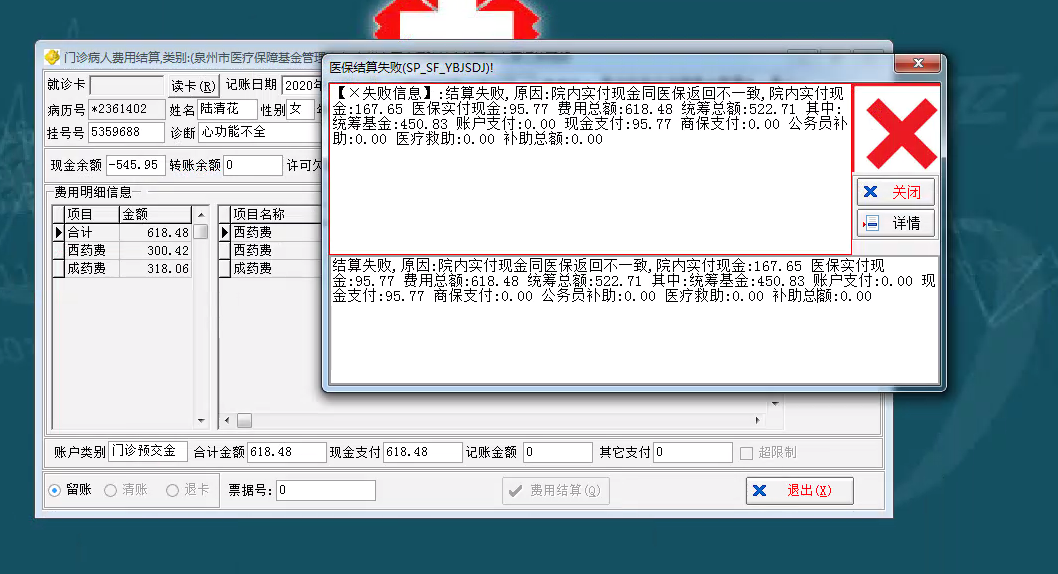Image resolution: width=1058 pixels, height=574 pixels.
Task: Click the 记账日期 date field
Action: click(302, 85)
